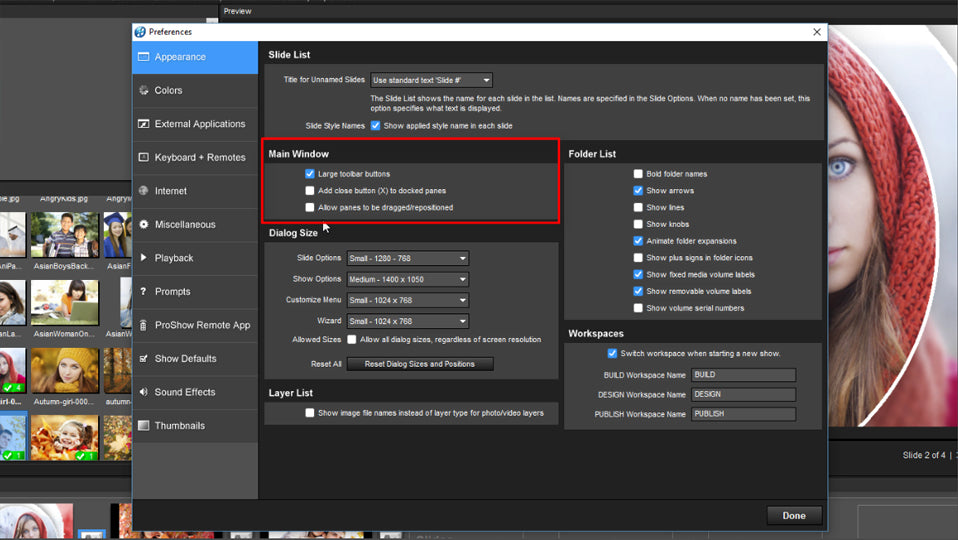Click the Prompts question mark icon
Viewport: 958px width, 540px height.
click(143, 291)
